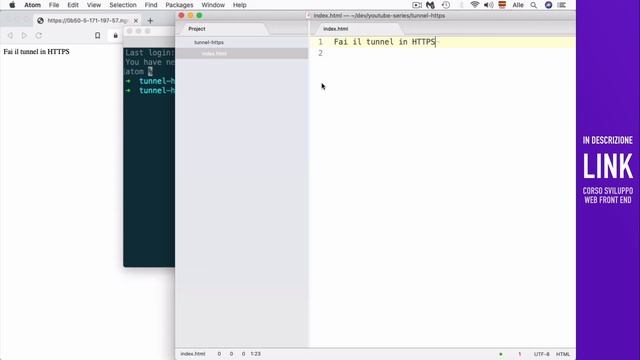Click 'Fai il tunnel in HTTPS' page text
This screenshot has height=360, width=640.
(x=36, y=52)
